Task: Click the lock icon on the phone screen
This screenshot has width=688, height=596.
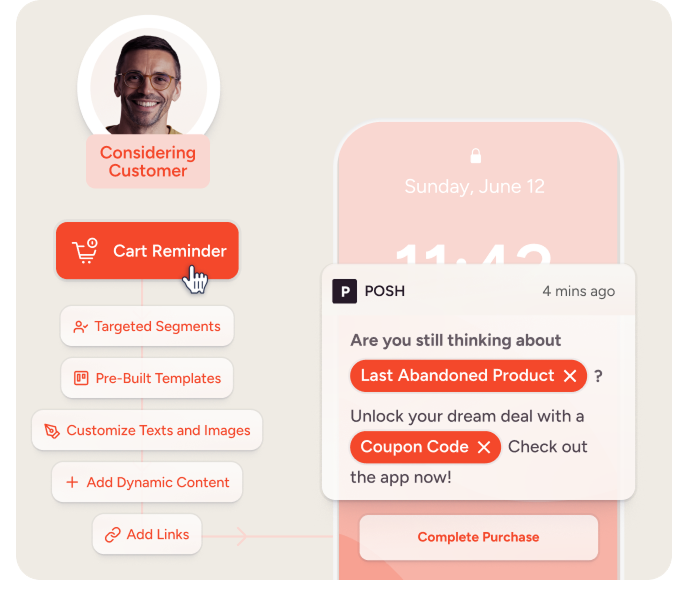Action: pyautogui.click(x=477, y=156)
